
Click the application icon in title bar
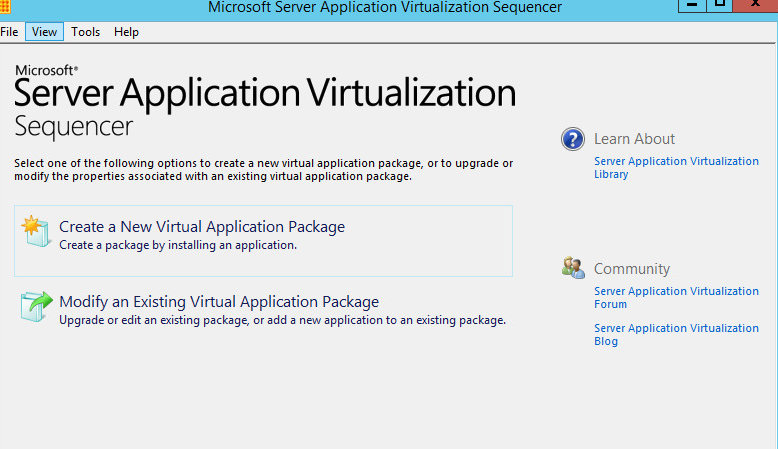(5, 6)
